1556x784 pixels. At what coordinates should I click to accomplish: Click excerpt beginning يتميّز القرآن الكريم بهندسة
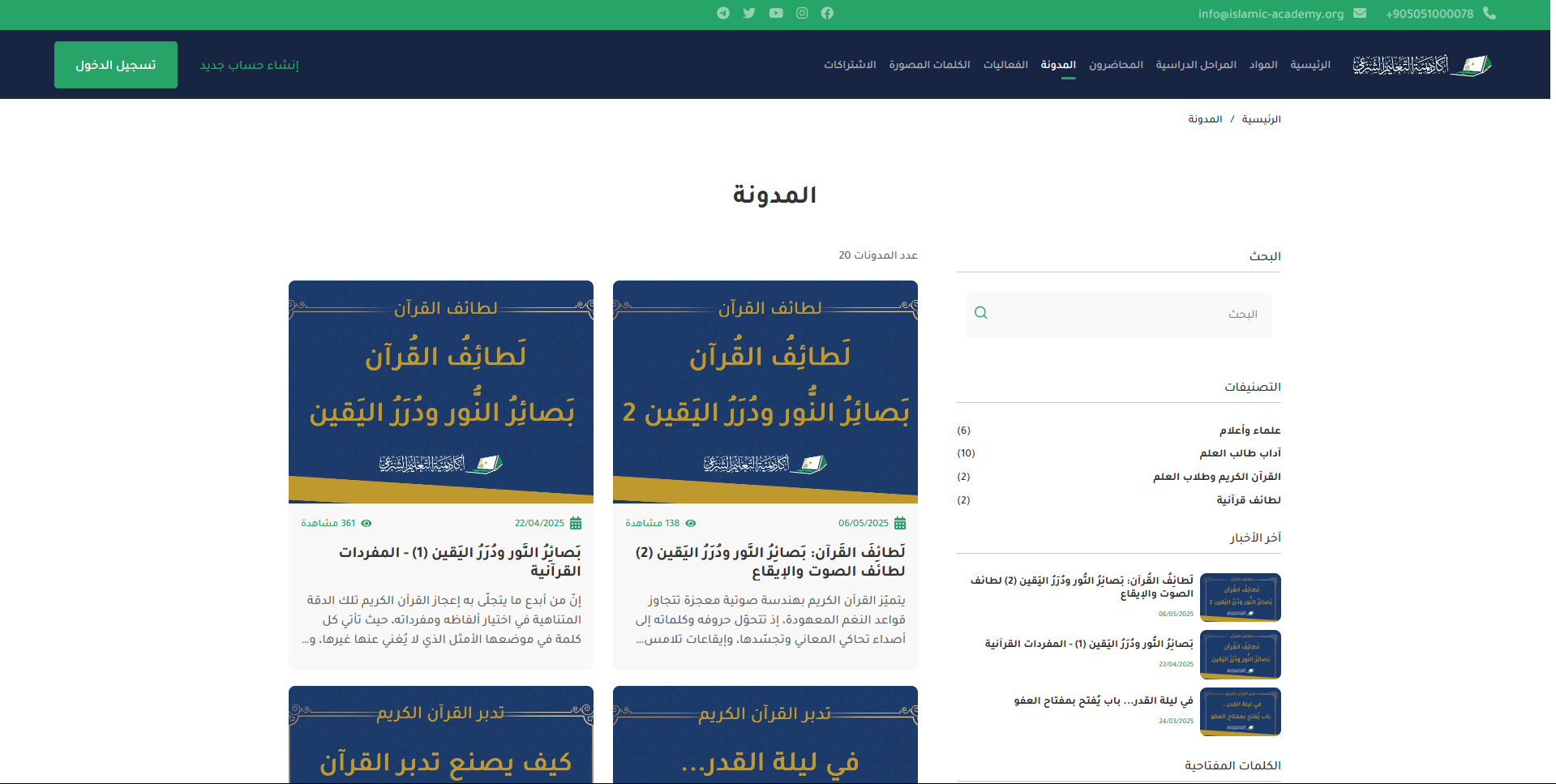(770, 619)
